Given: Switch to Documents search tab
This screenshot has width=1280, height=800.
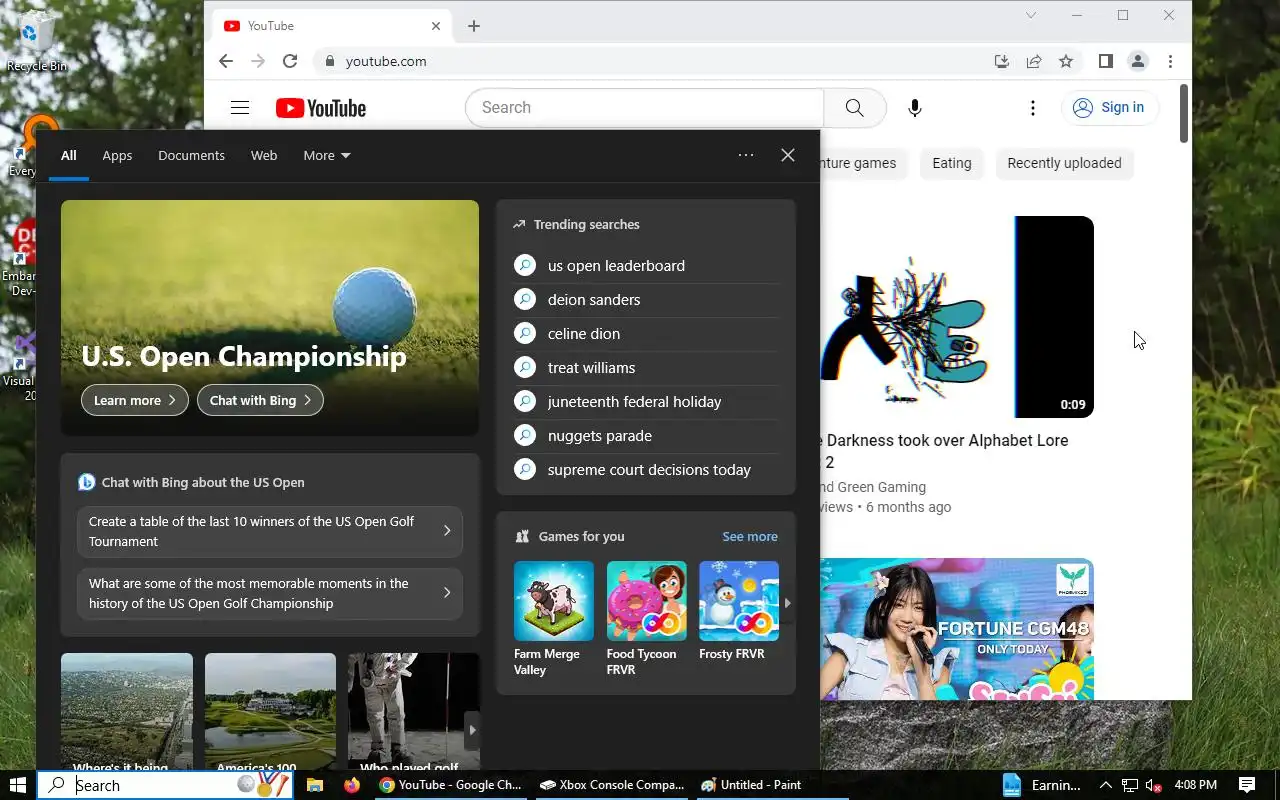Looking at the screenshot, I should coord(191,155).
